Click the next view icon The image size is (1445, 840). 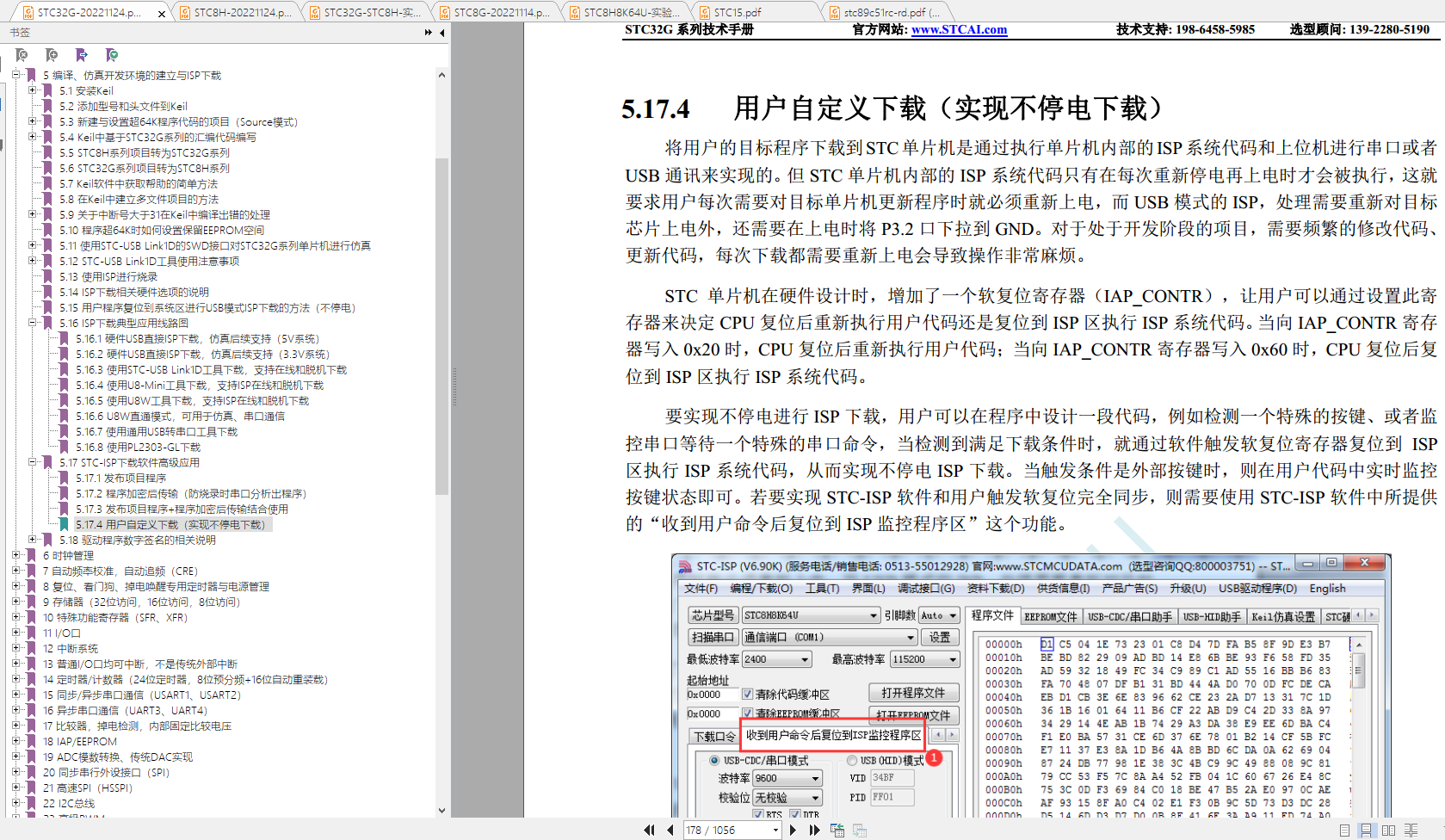(x=859, y=830)
